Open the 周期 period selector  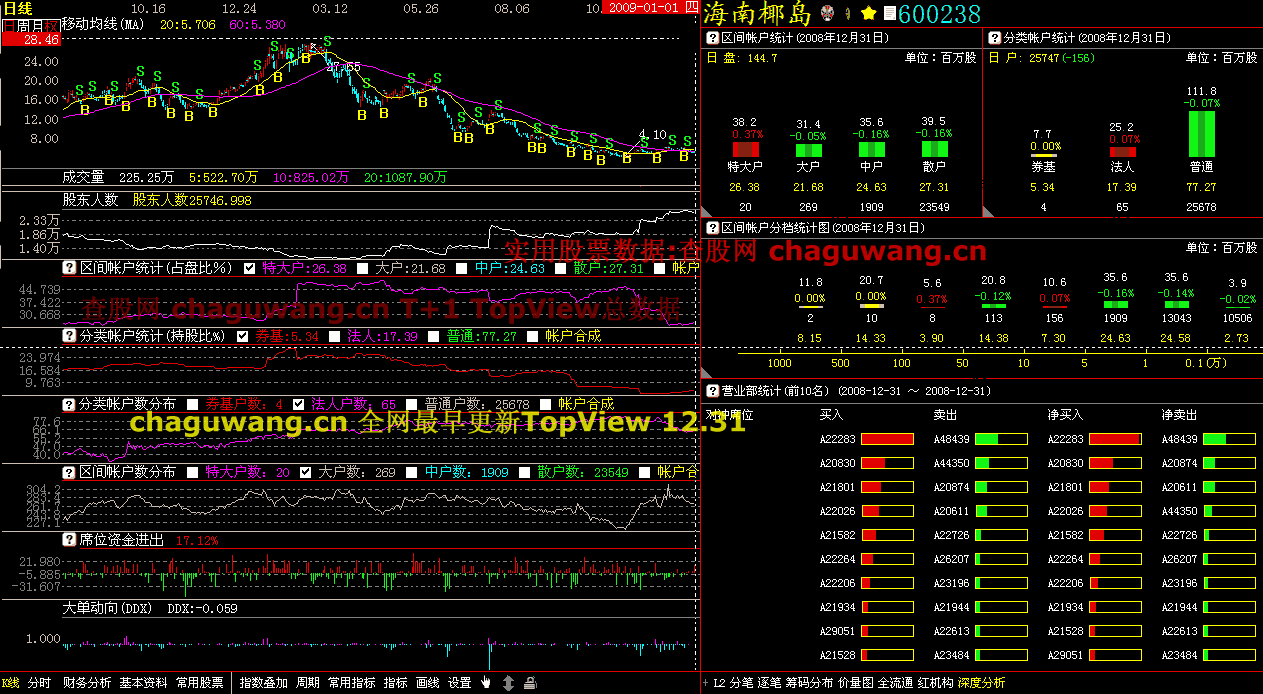coord(308,683)
